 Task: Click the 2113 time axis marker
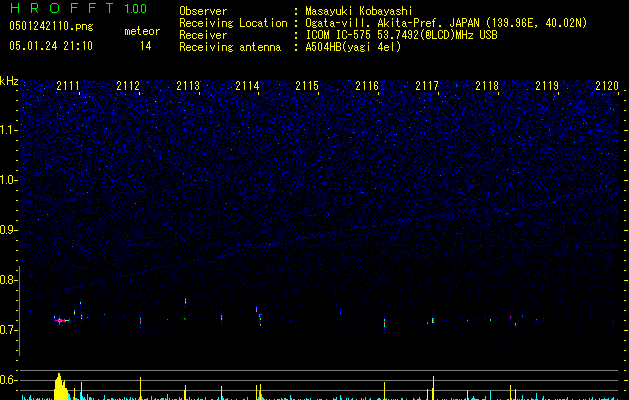click(x=188, y=86)
